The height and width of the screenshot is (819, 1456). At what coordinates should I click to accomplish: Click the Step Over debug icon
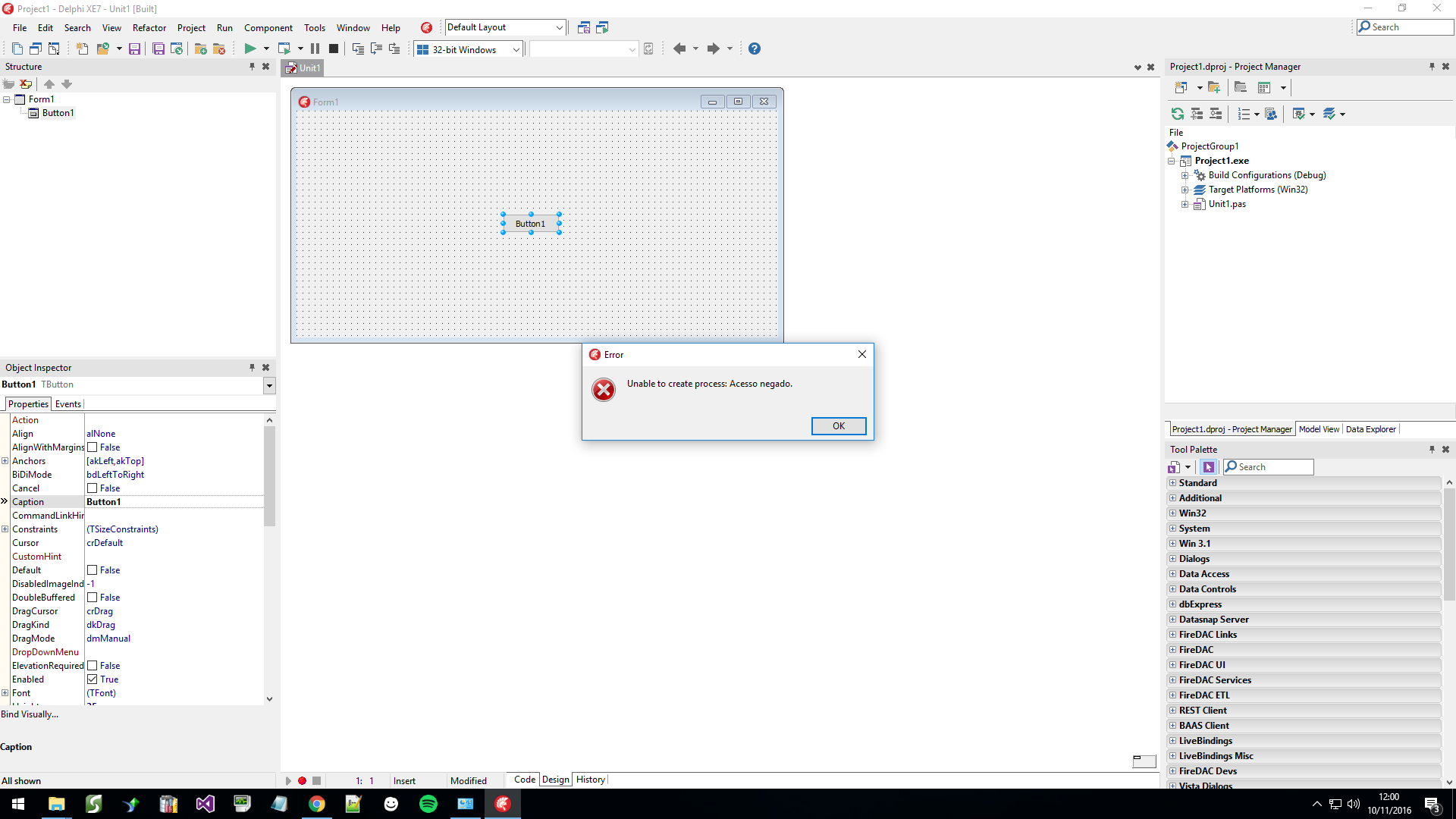point(376,49)
